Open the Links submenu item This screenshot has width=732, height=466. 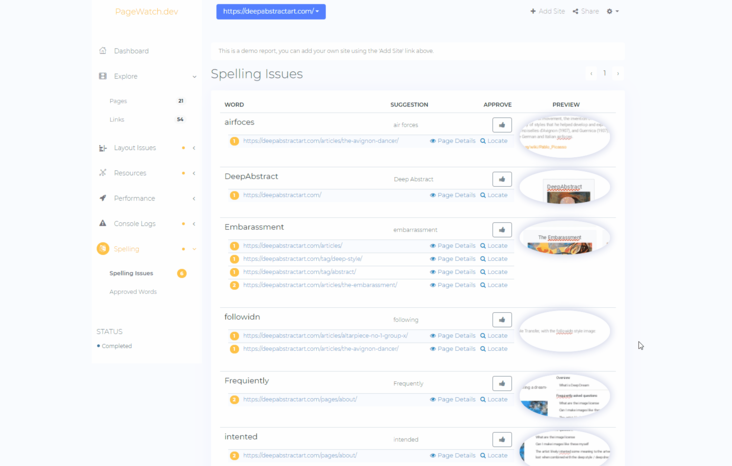[117, 120]
